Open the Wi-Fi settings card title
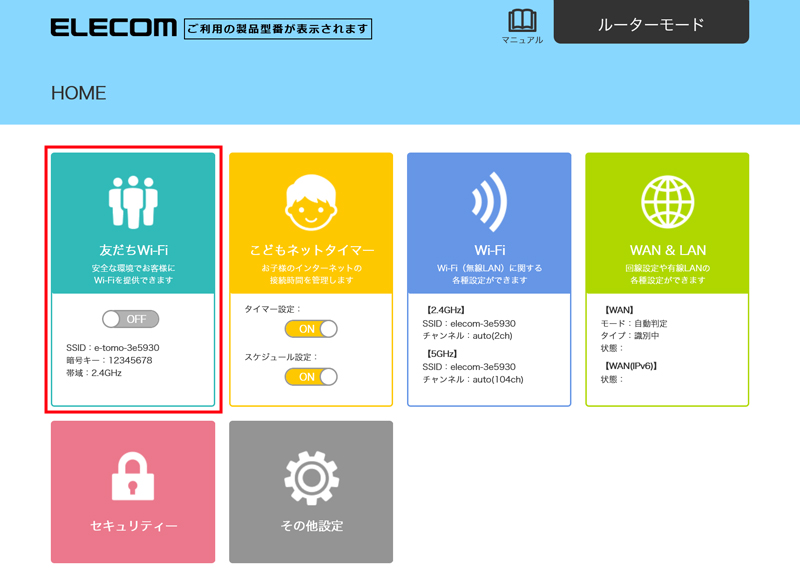The height and width of the screenshot is (582, 800). [x=489, y=250]
